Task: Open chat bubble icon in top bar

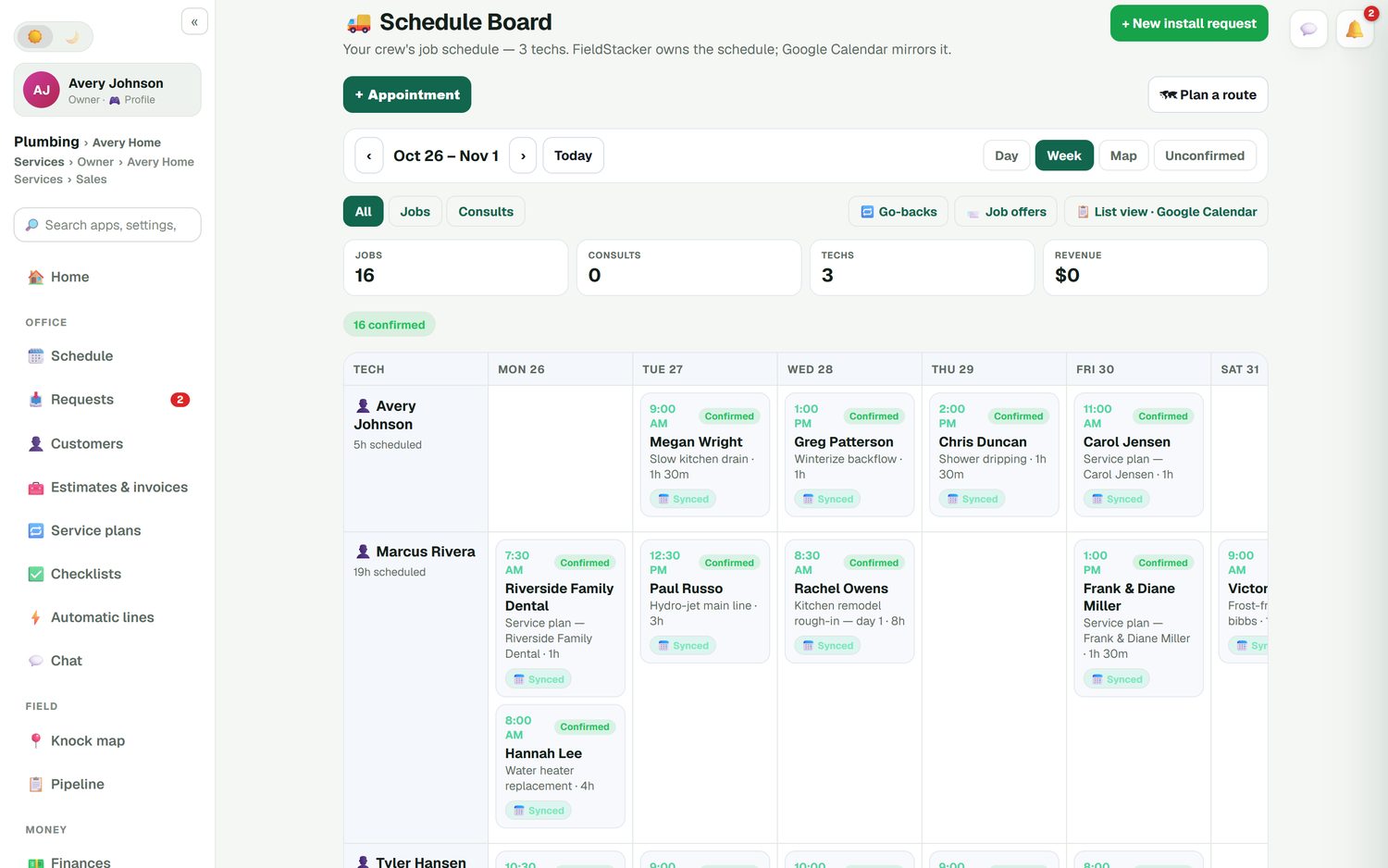Action: (1308, 30)
